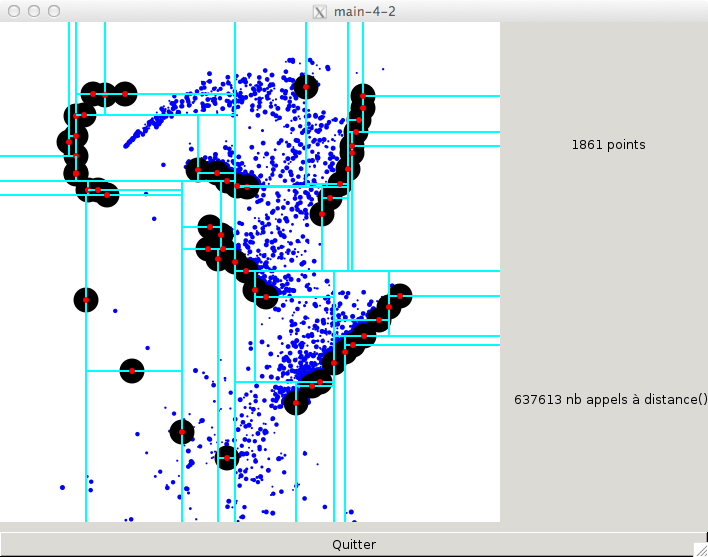Click the X11 icon in the title bar
708x557 pixels.
point(320,11)
